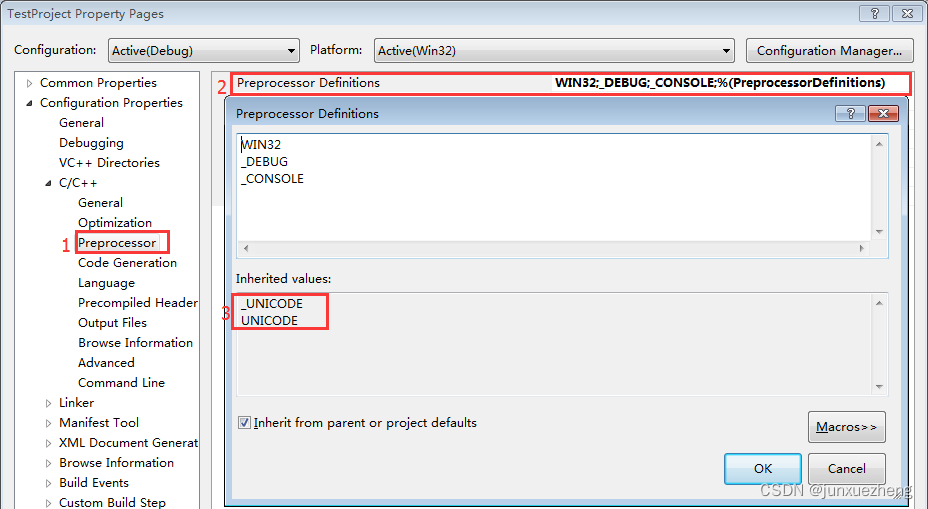Close the Preprocessor Definitions dialog

click(x=884, y=114)
